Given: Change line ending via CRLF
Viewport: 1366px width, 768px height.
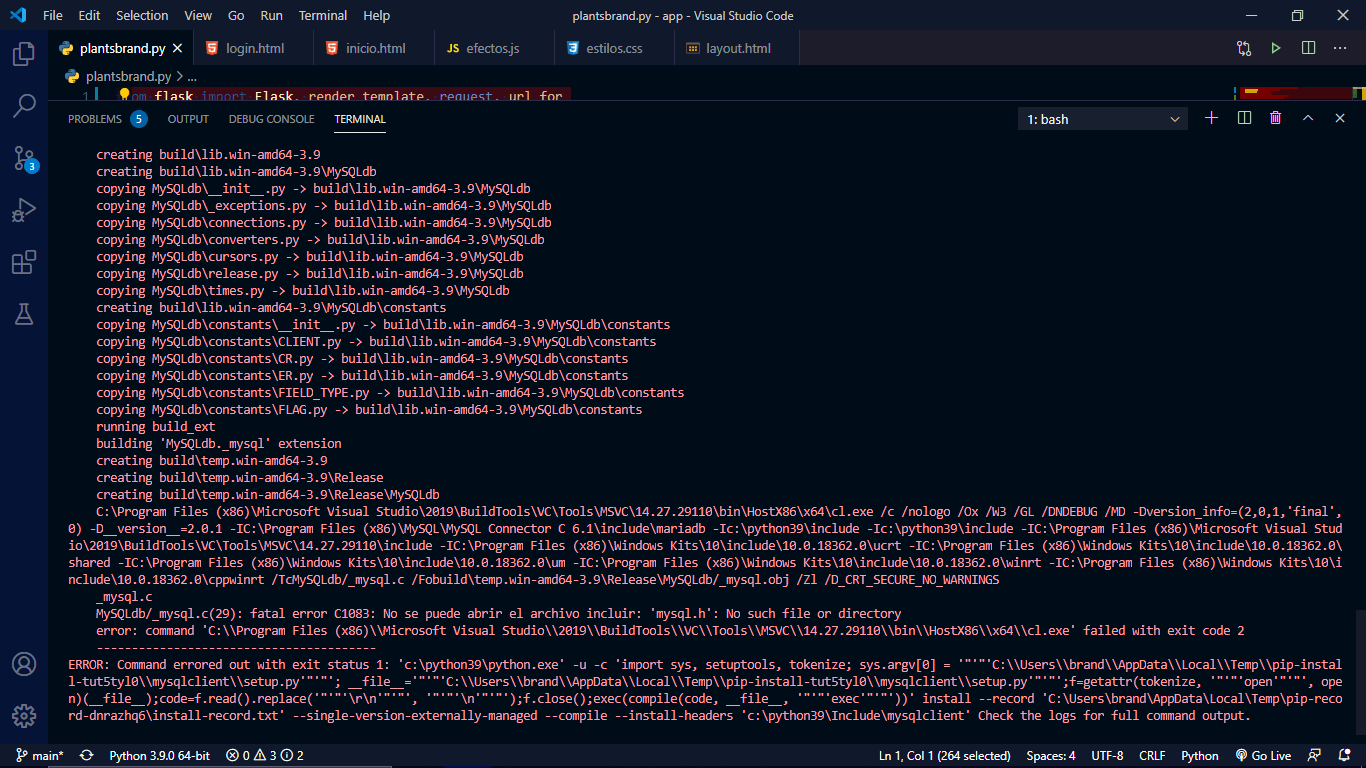Looking at the screenshot, I should pyautogui.click(x=1152, y=756).
